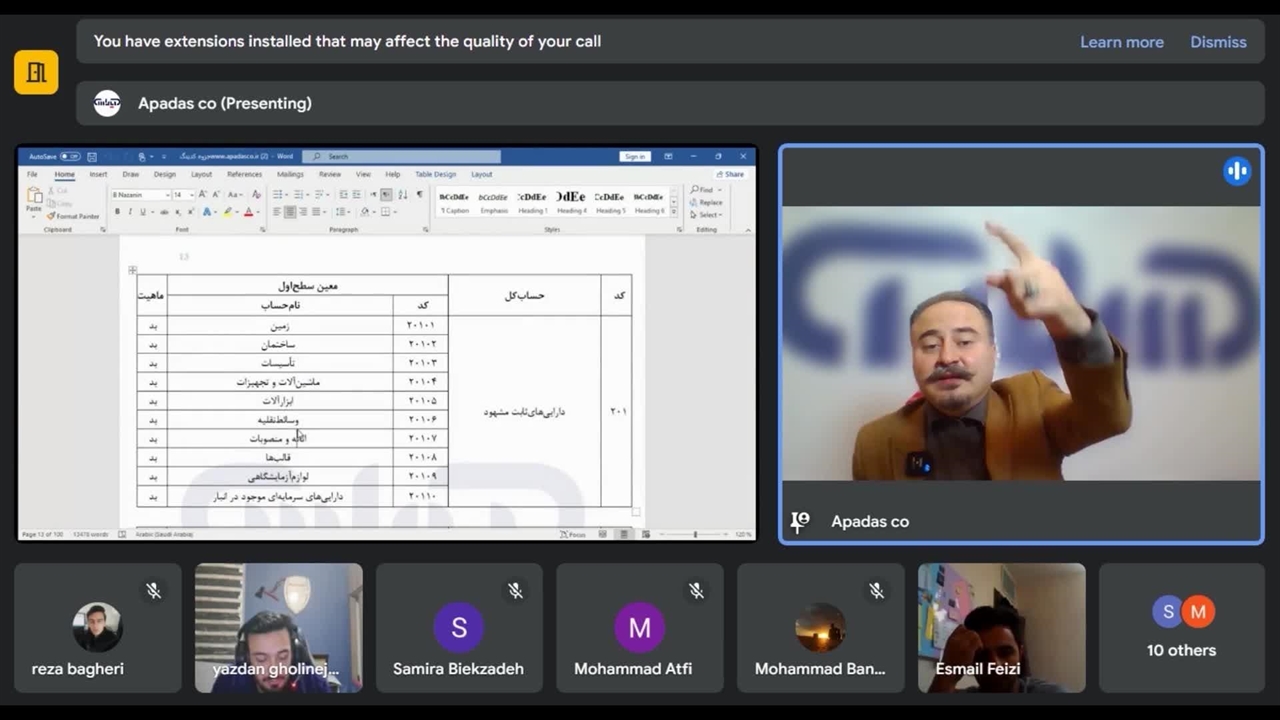Open the B Nazanin font name dropdown
This screenshot has width=1280, height=720.
click(166, 195)
